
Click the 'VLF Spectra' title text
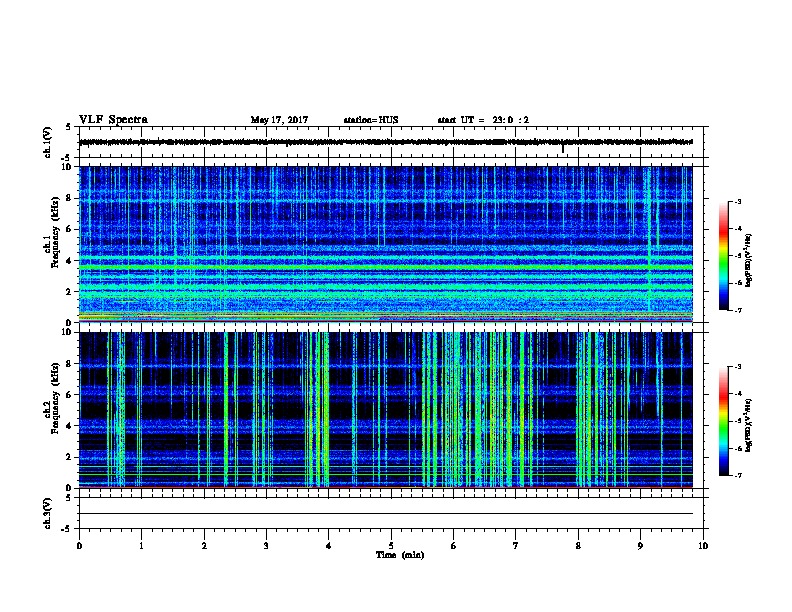(113, 120)
